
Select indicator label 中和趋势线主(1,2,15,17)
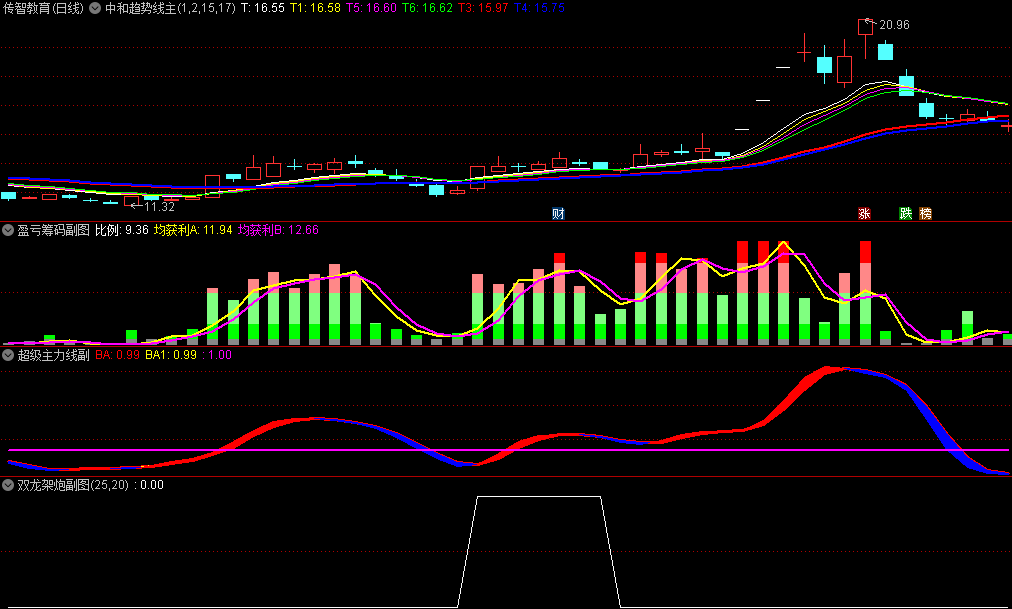170,8
